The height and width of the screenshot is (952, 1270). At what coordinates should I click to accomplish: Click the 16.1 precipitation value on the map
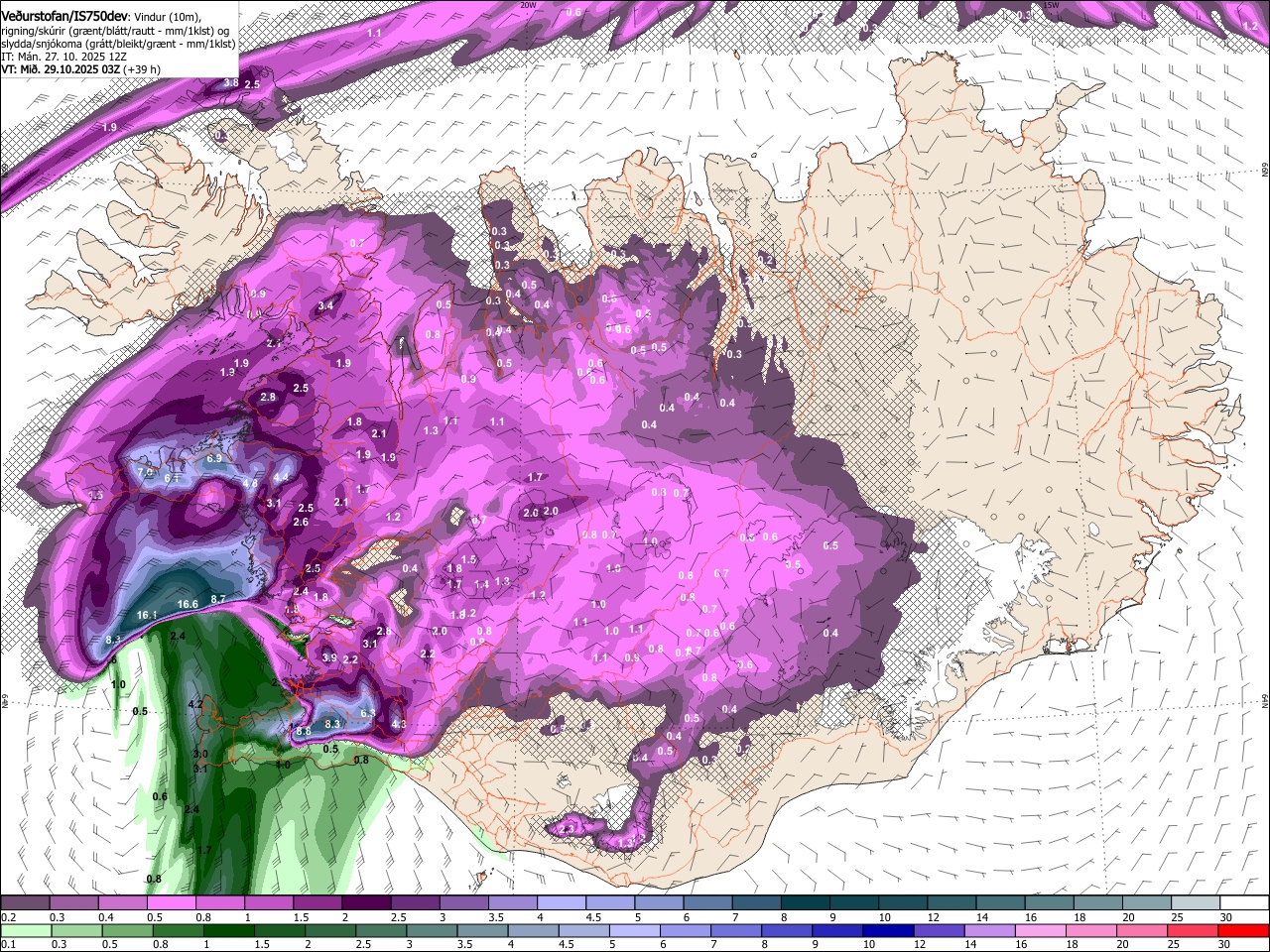point(147,615)
